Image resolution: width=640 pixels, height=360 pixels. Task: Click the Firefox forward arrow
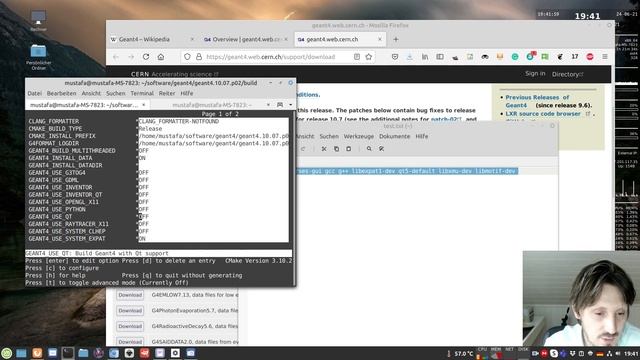[131, 57]
